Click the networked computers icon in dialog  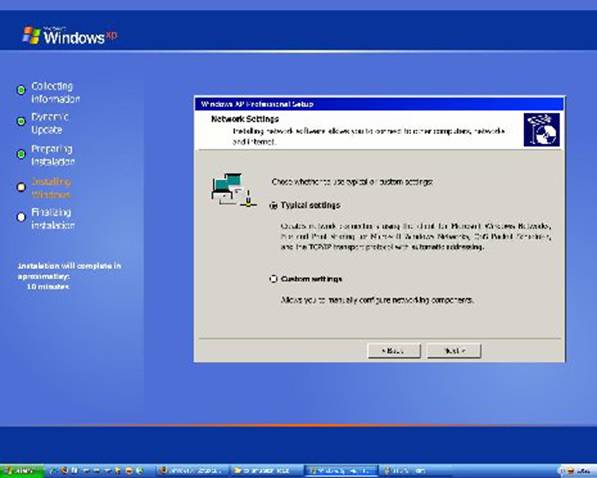coord(234,189)
